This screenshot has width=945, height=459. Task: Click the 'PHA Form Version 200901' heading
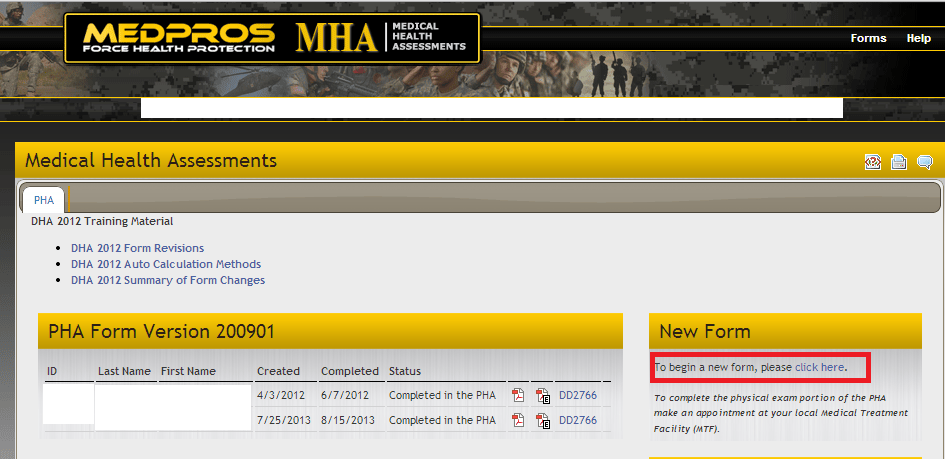161,331
